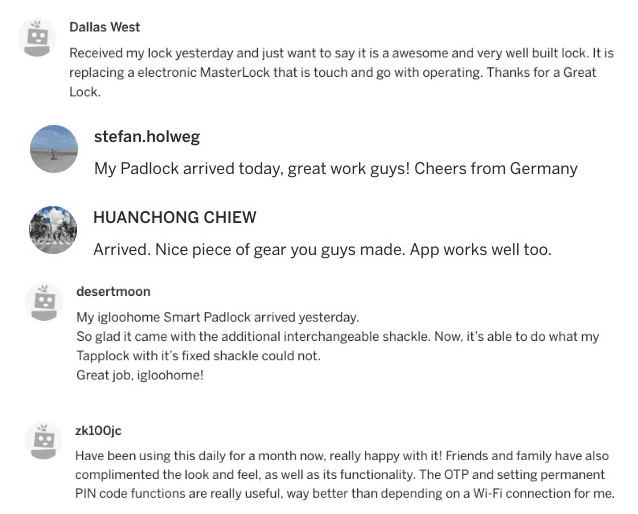Select the 'App works well too' comment

(x=322, y=249)
